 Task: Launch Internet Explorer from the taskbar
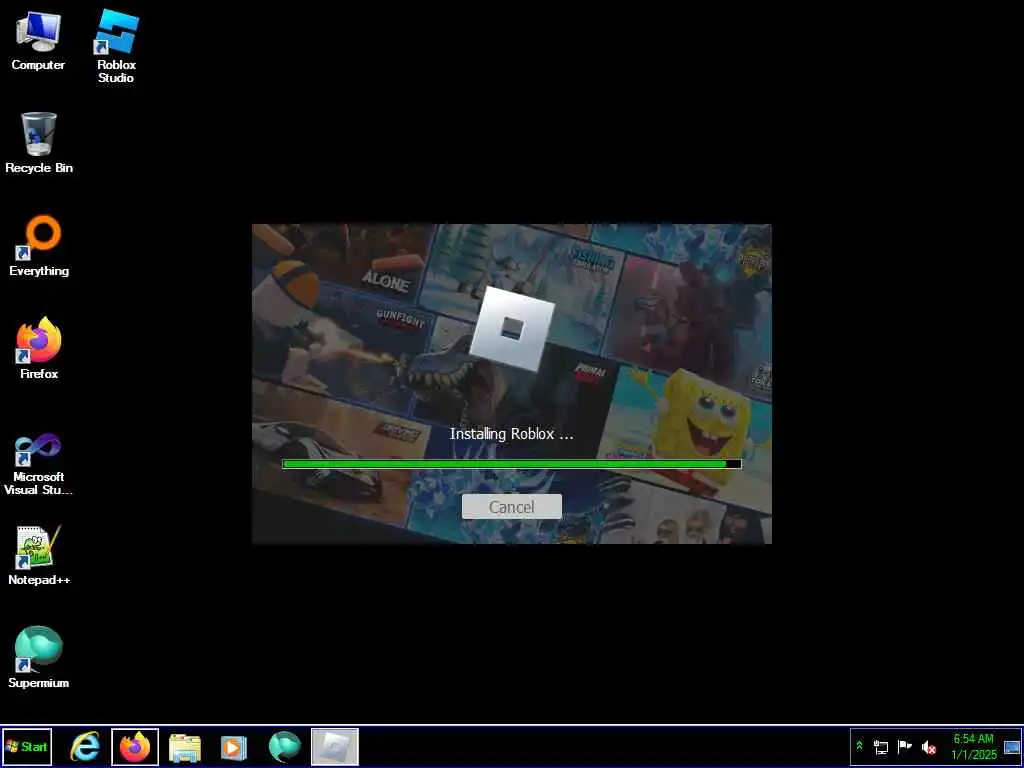[x=85, y=746]
